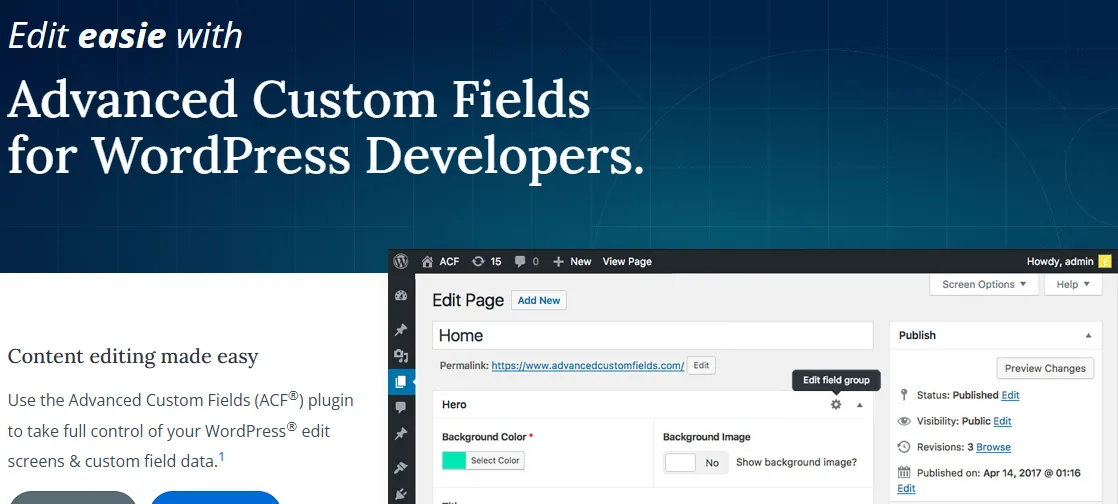Click the yellow admin avatar
Image resolution: width=1118 pixels, height=504 pixels.
coord(1104,262)
